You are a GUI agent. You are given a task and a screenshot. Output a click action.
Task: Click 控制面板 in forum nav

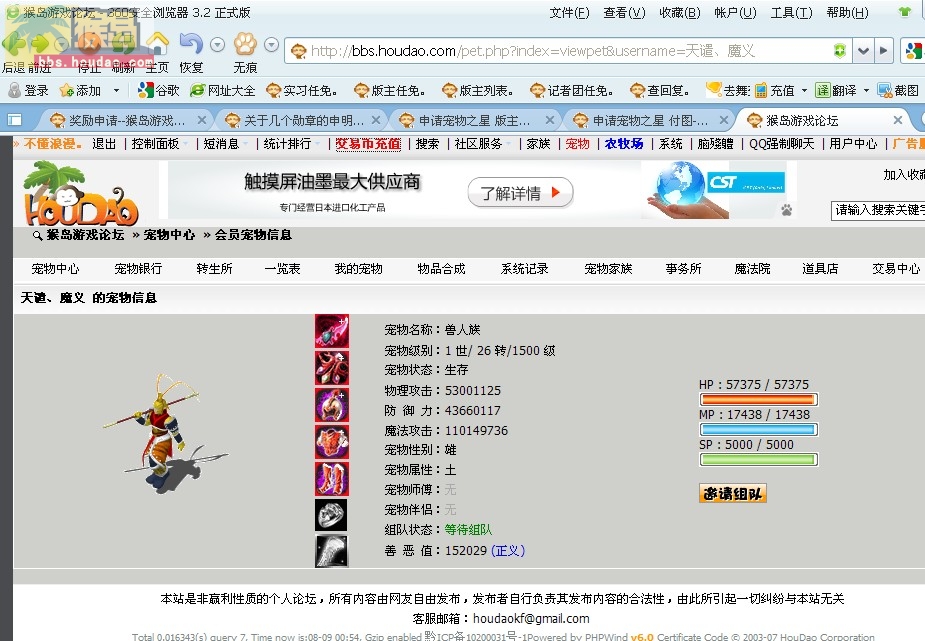click(155, 143)
